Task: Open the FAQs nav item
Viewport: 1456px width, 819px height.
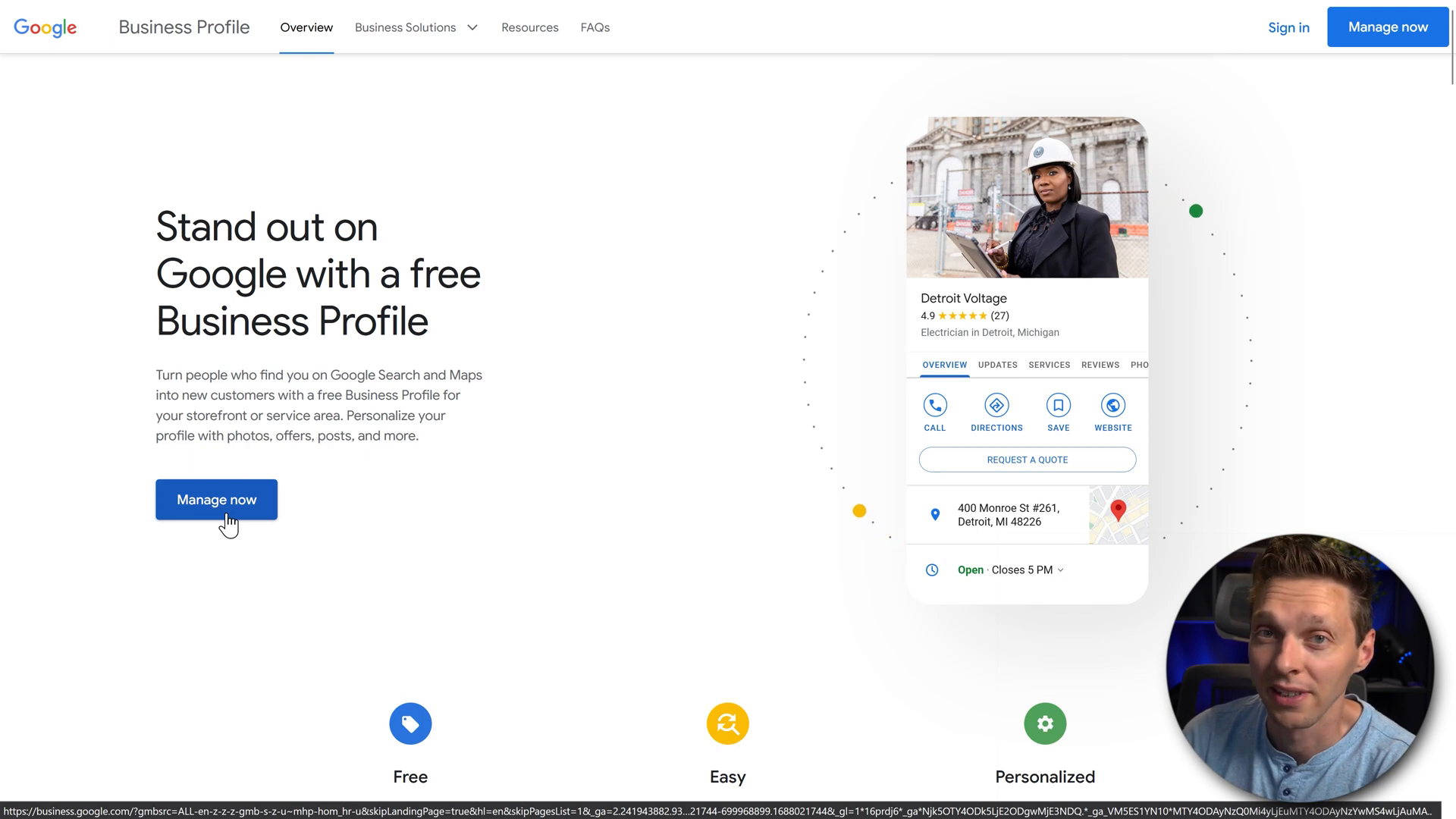Action: (x=595, y=27)
